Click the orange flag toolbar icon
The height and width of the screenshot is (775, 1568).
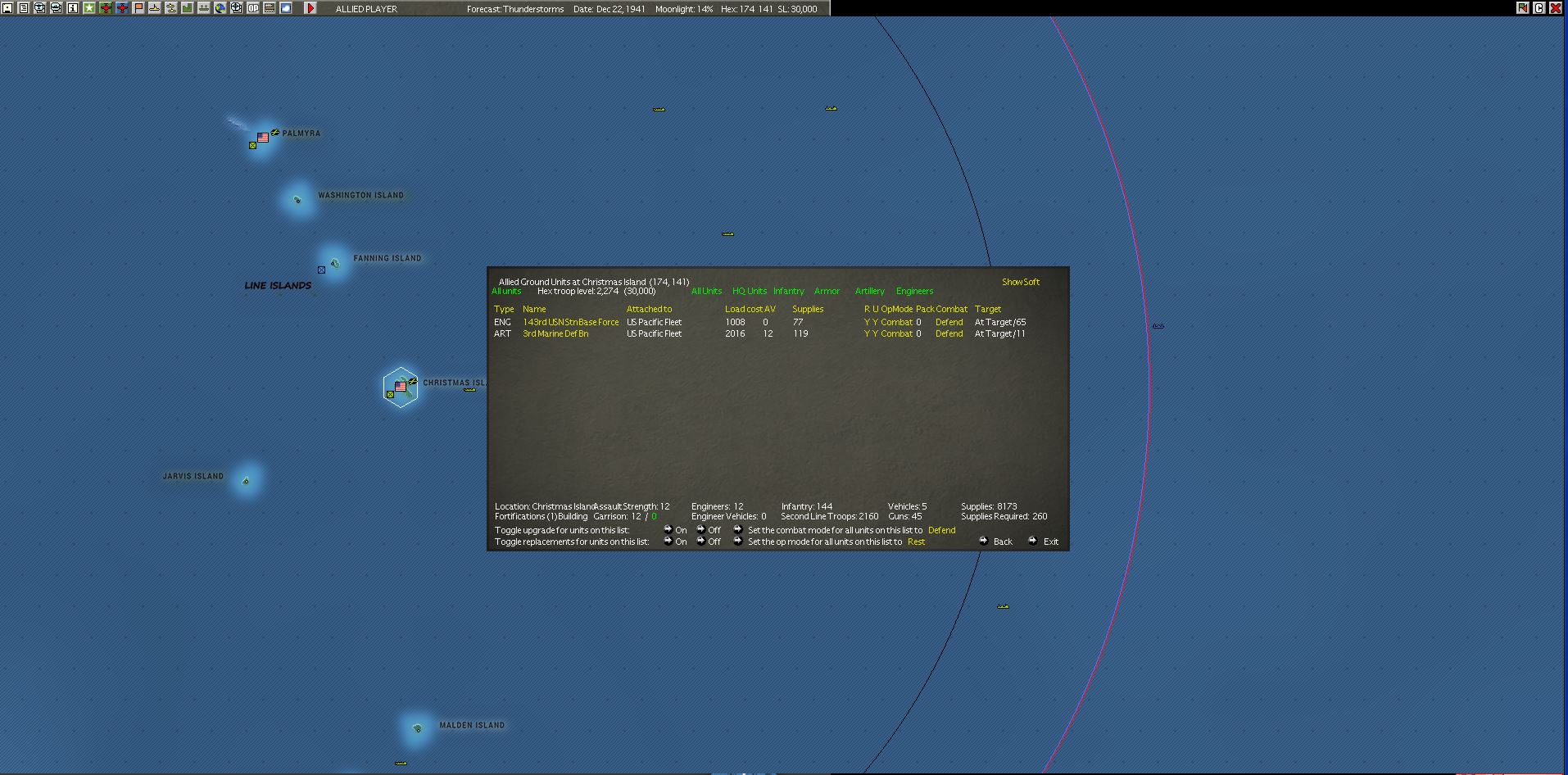point(138,8)
